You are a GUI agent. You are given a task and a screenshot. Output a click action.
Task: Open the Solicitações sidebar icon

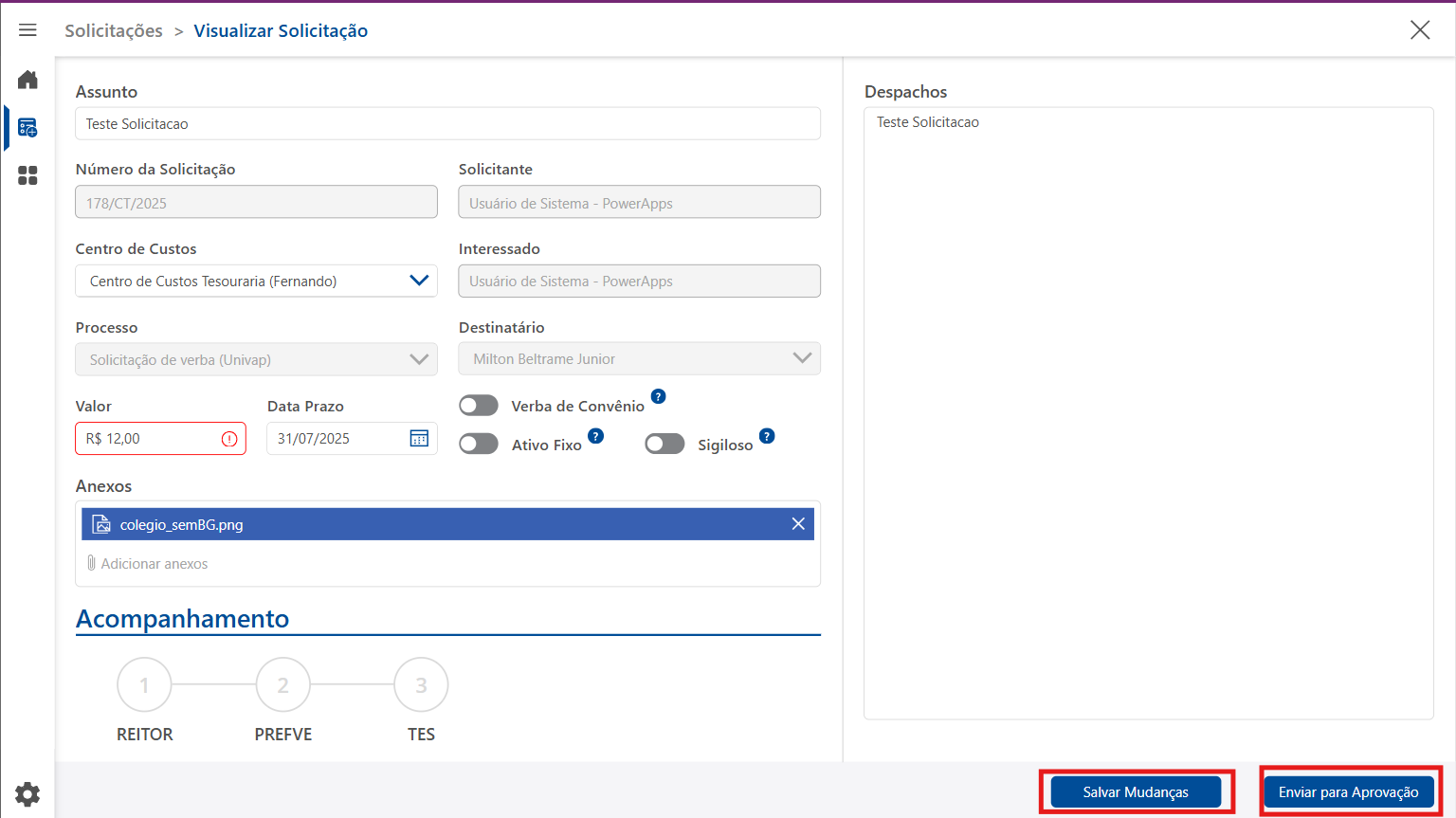(27, 128)
